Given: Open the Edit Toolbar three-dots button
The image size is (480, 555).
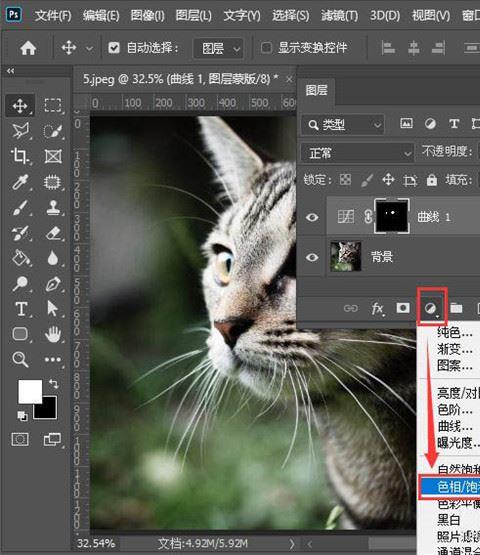Looking at the screenshot, I should point(53,360).
